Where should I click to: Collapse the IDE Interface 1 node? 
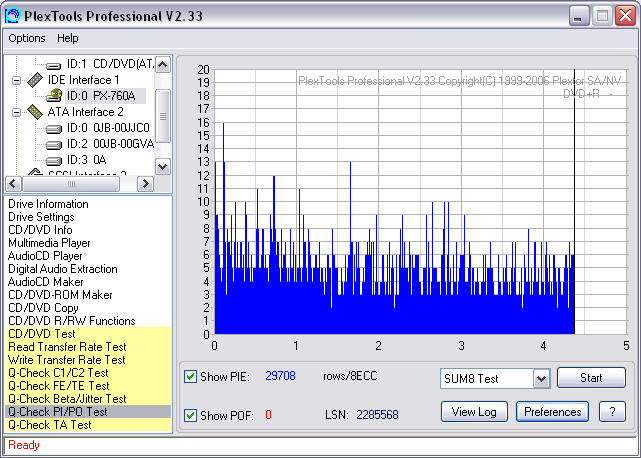click(x=16, y=80)
